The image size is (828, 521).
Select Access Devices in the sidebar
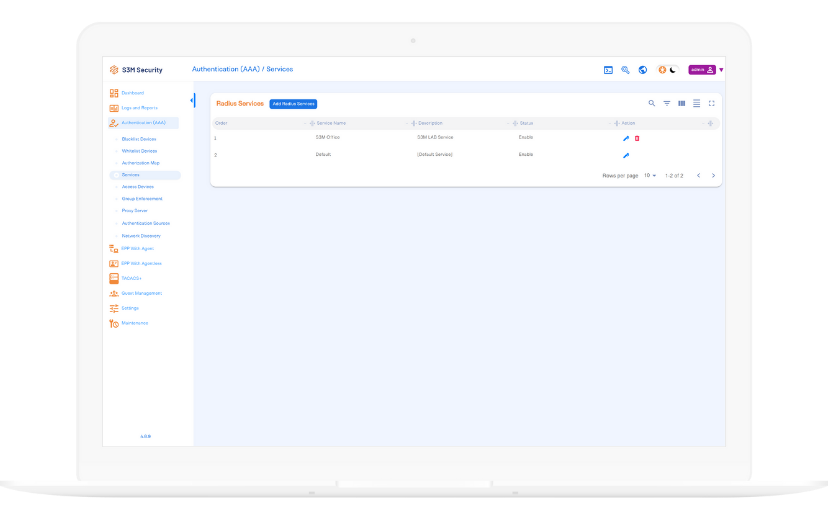pyautogui.click(x=138, y=187)
